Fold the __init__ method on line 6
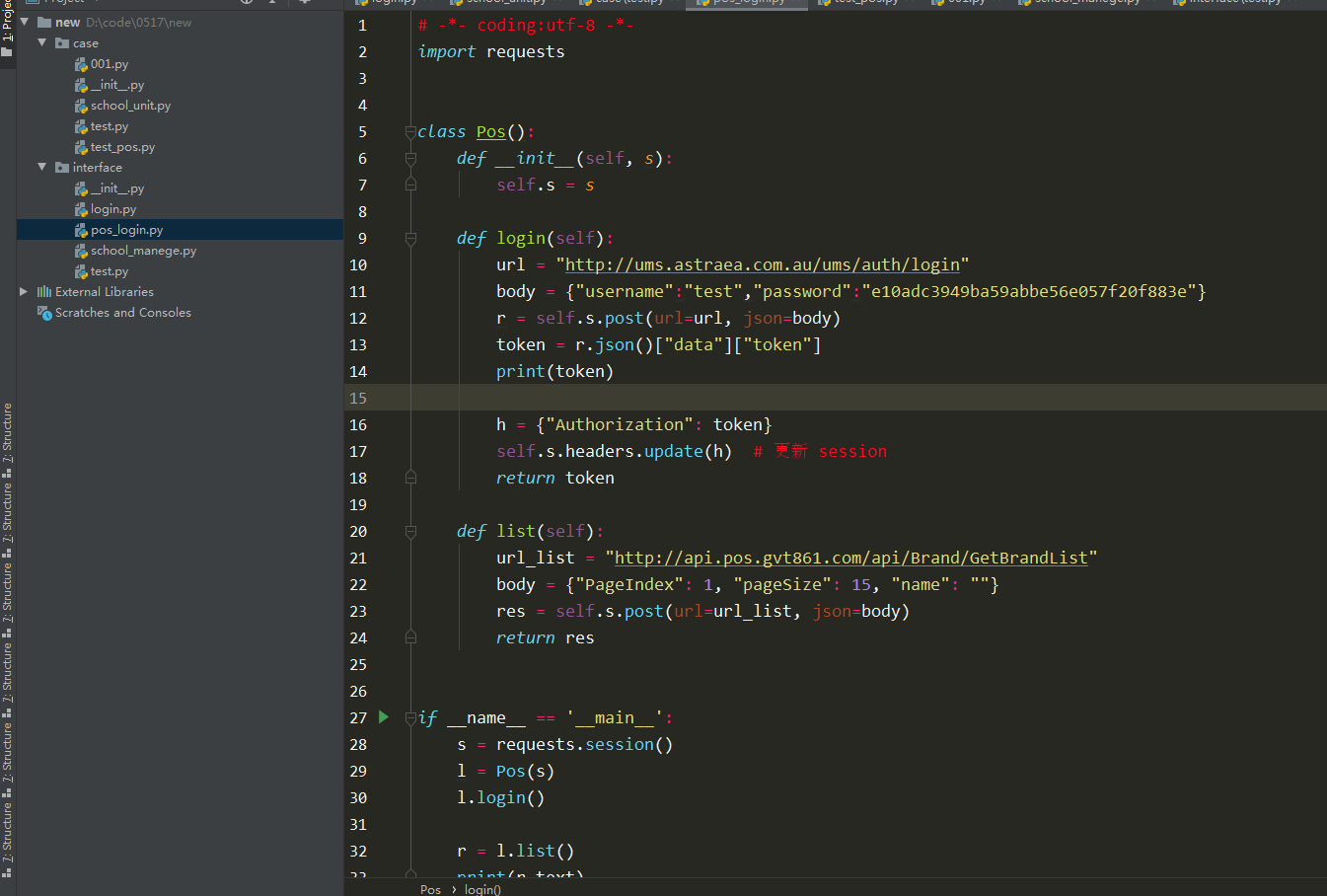Viewport: 1327px width, 896px height. click(x=410, y=159)
